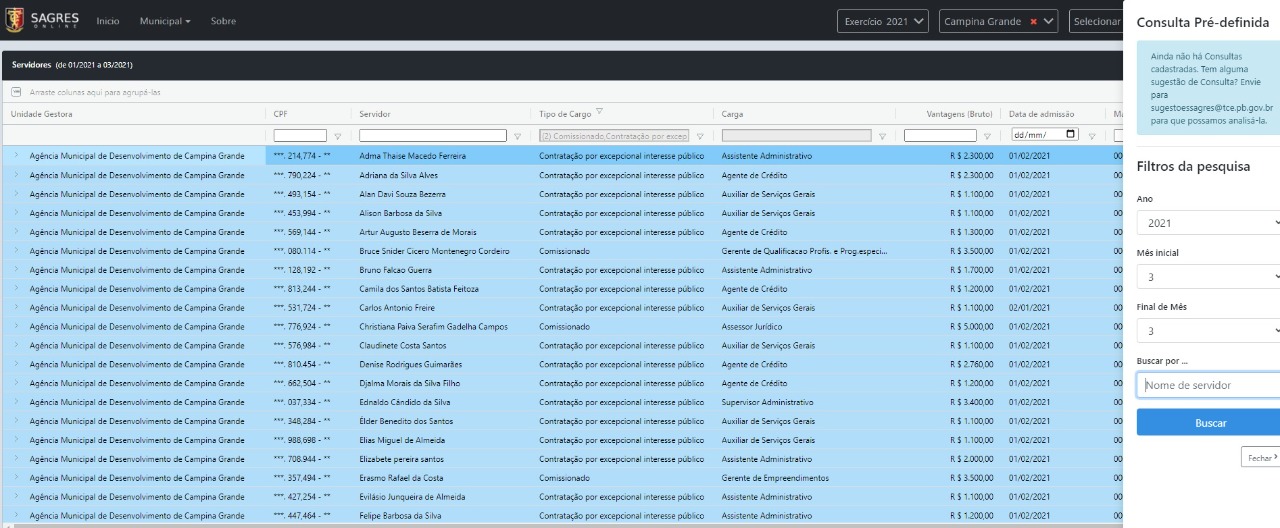Open filter operator icon for Tipo de Cargo filter box

tap(700, 136)
